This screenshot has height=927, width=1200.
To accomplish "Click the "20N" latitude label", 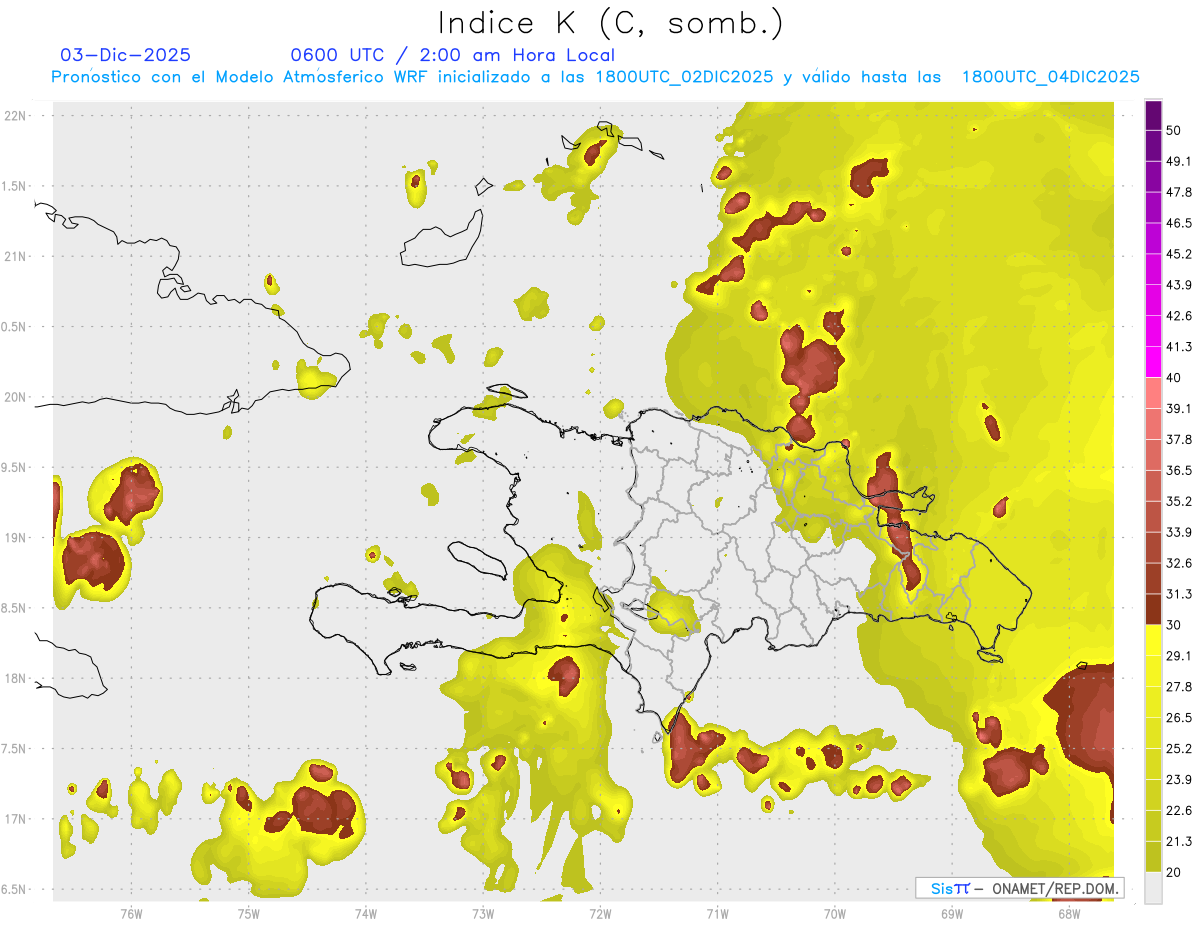I will click(x=15, y=397).
